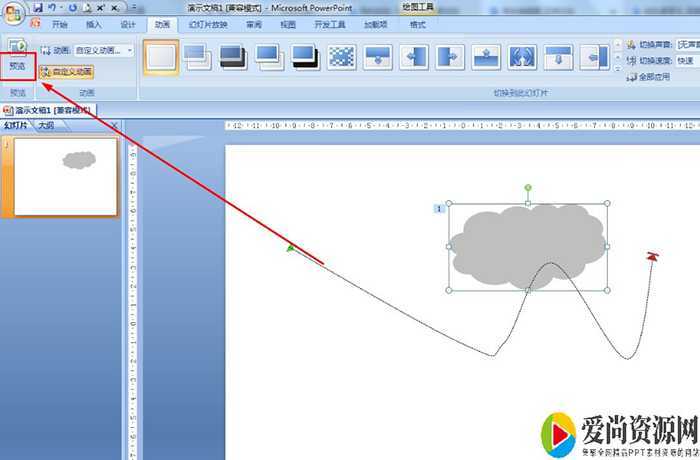Choose the dissolve checkerboard transition effect

click(x=342, y=58)
